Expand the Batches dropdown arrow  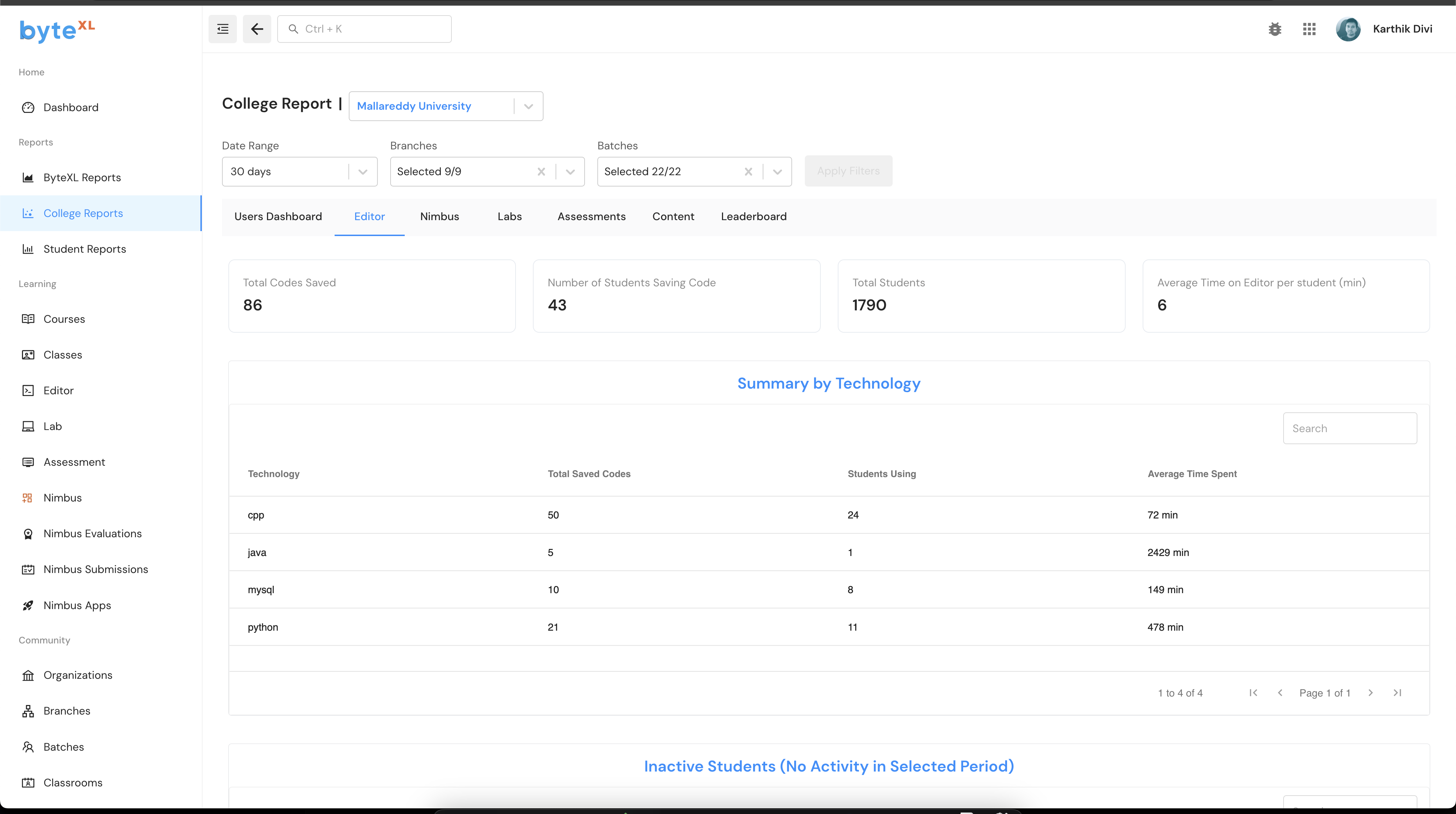click(x=778, y=172)
